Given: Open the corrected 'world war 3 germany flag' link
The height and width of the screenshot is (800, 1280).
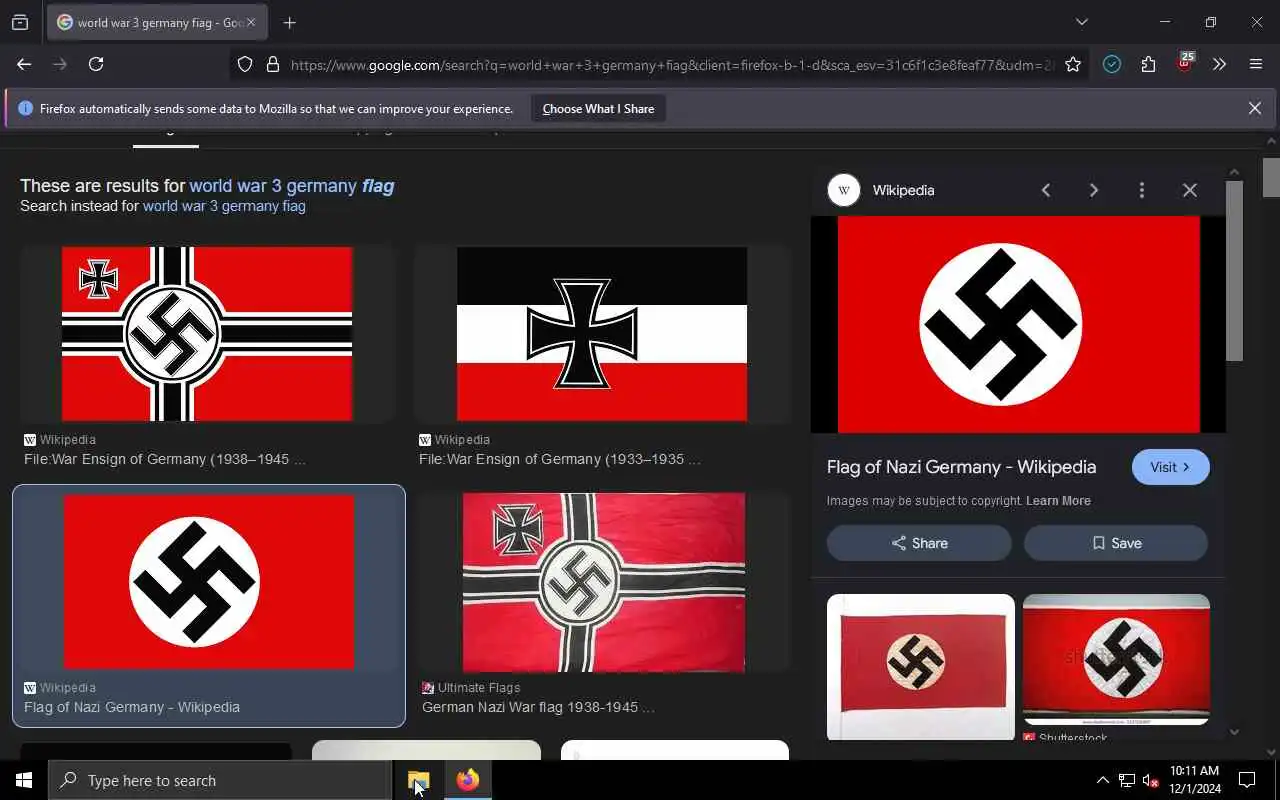Looking at the screenshot, I should click(x=291, y=185).
